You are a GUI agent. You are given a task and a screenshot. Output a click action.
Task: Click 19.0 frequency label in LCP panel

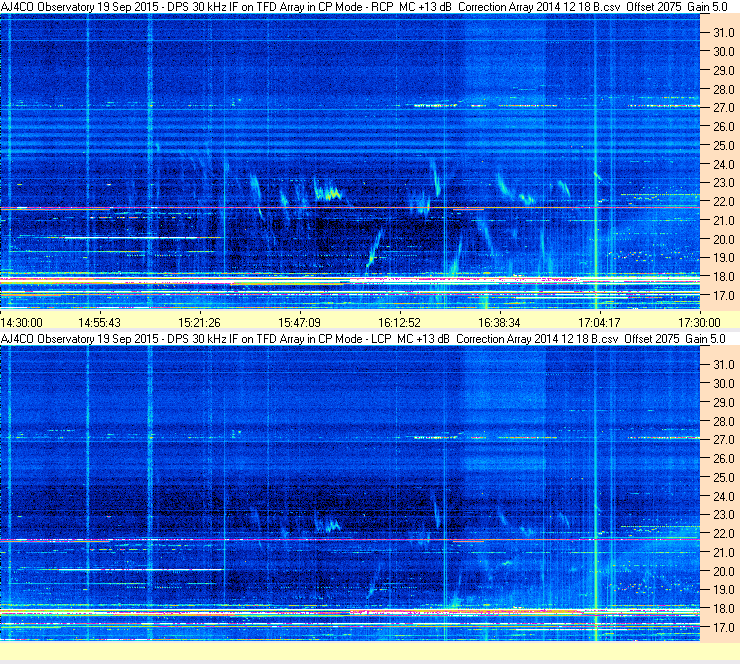(724, 590)
